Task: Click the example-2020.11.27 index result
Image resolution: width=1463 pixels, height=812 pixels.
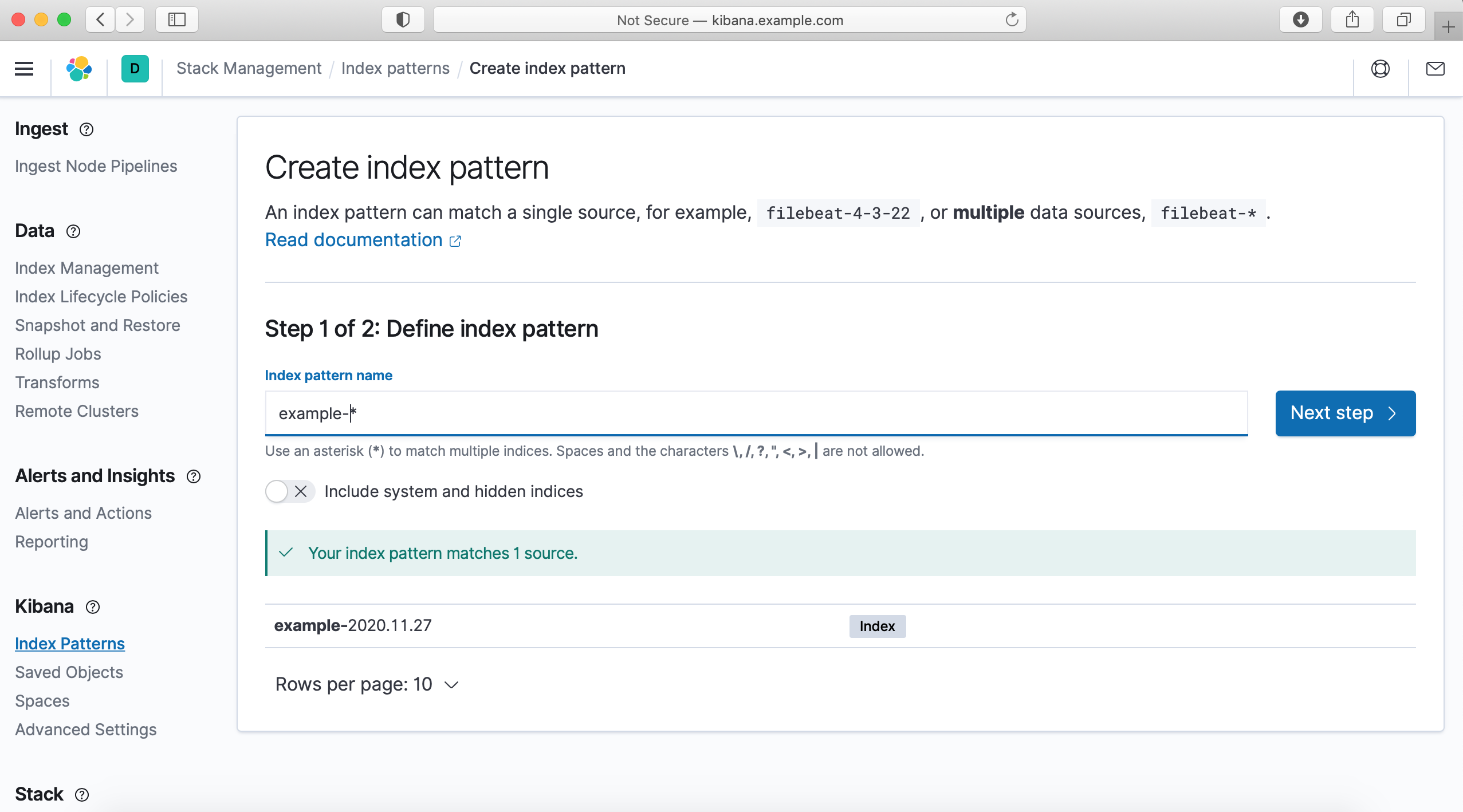Action: [354, 625]
